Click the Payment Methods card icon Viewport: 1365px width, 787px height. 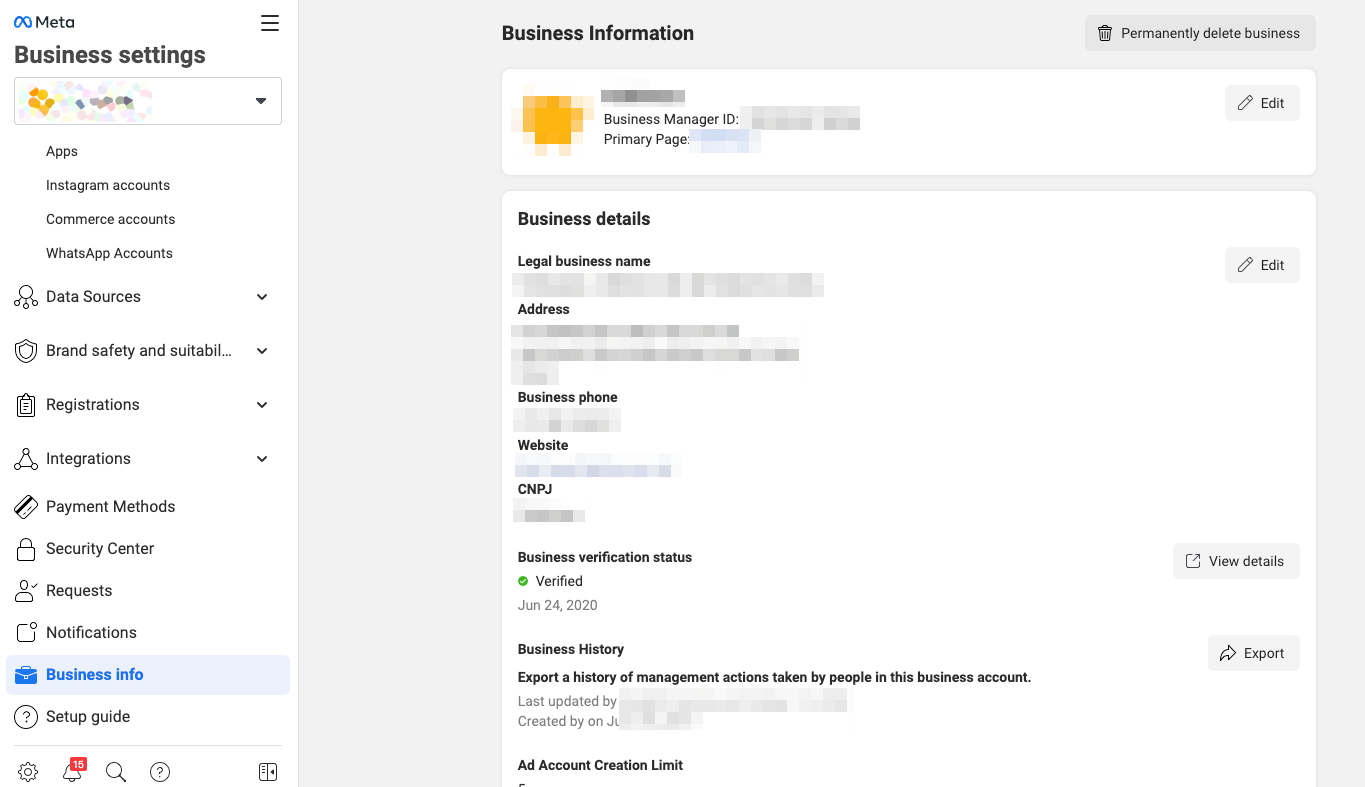click(26, 507)
